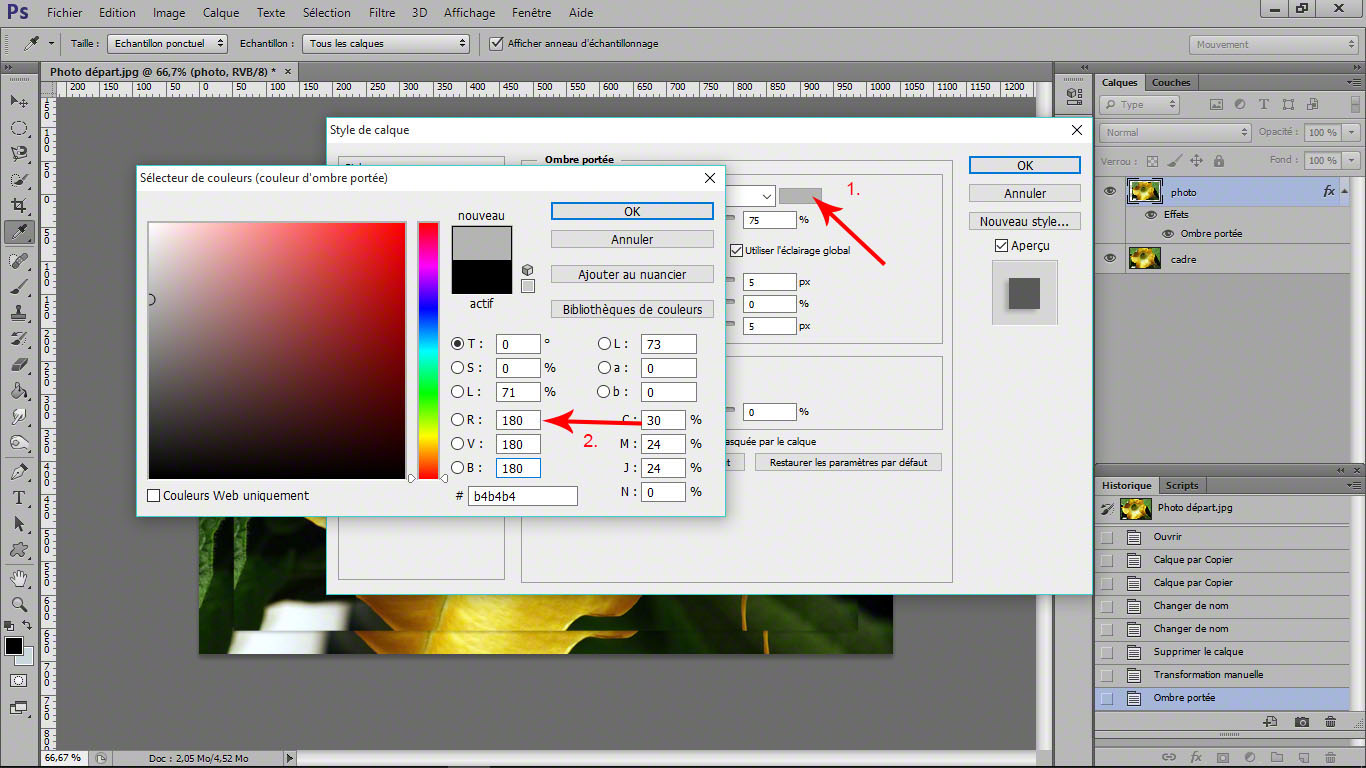Viewport: 1366px width, 768px height.
Task: Select the S saturation radio button
Action: point(458,368)
